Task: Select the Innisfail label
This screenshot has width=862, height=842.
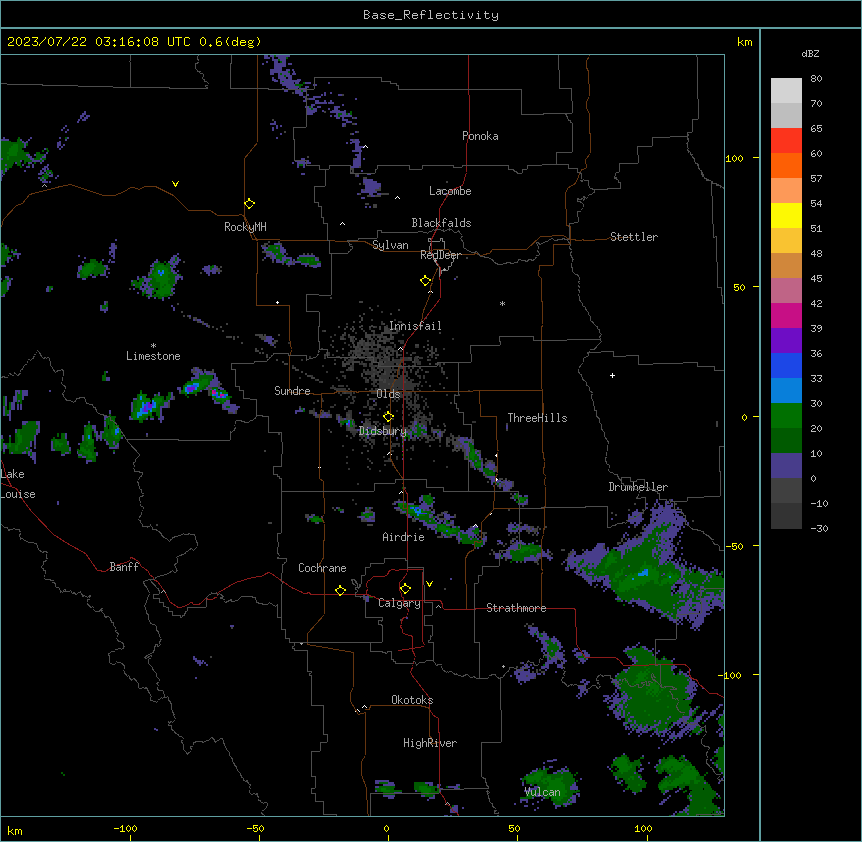Action: pos(415,326)
